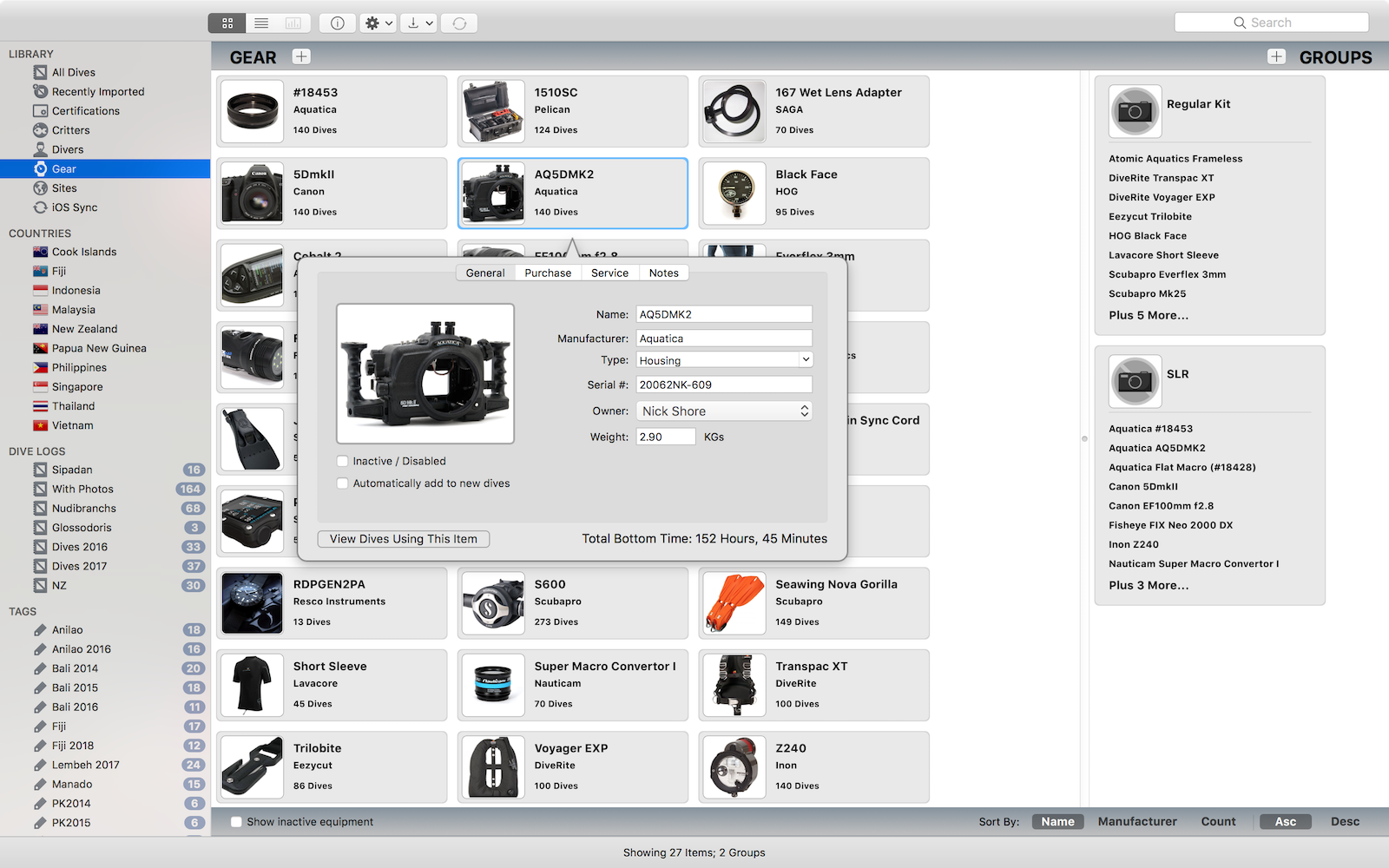
Task: Sort gear by Manufacturer
Action: pyautogui.click(x=1137, y=822)
